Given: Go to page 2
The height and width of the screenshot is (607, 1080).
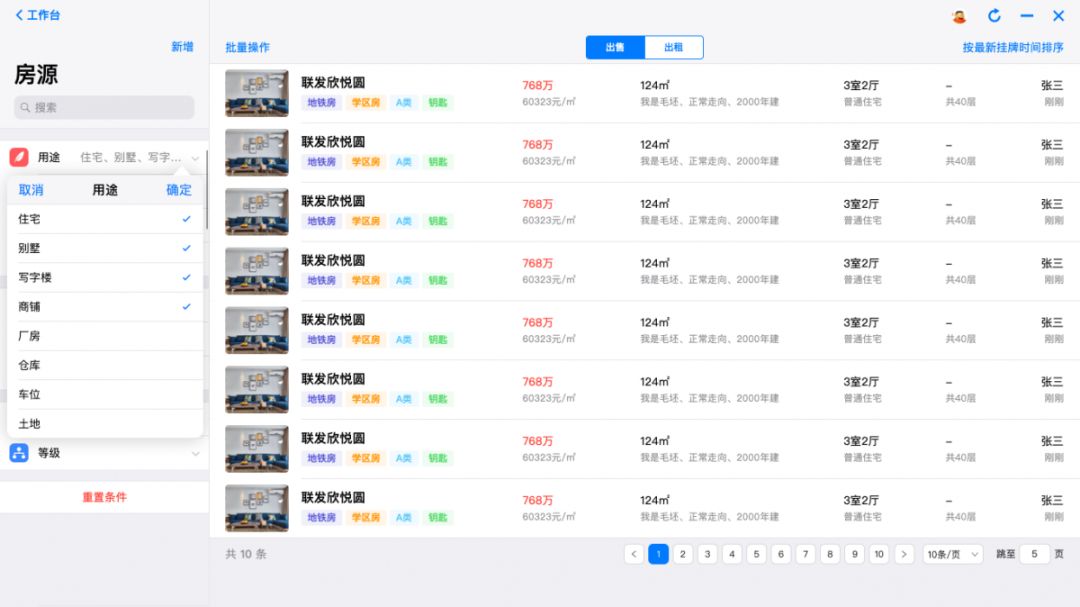Looking at the screenshot, I should [x=683, y=554].
